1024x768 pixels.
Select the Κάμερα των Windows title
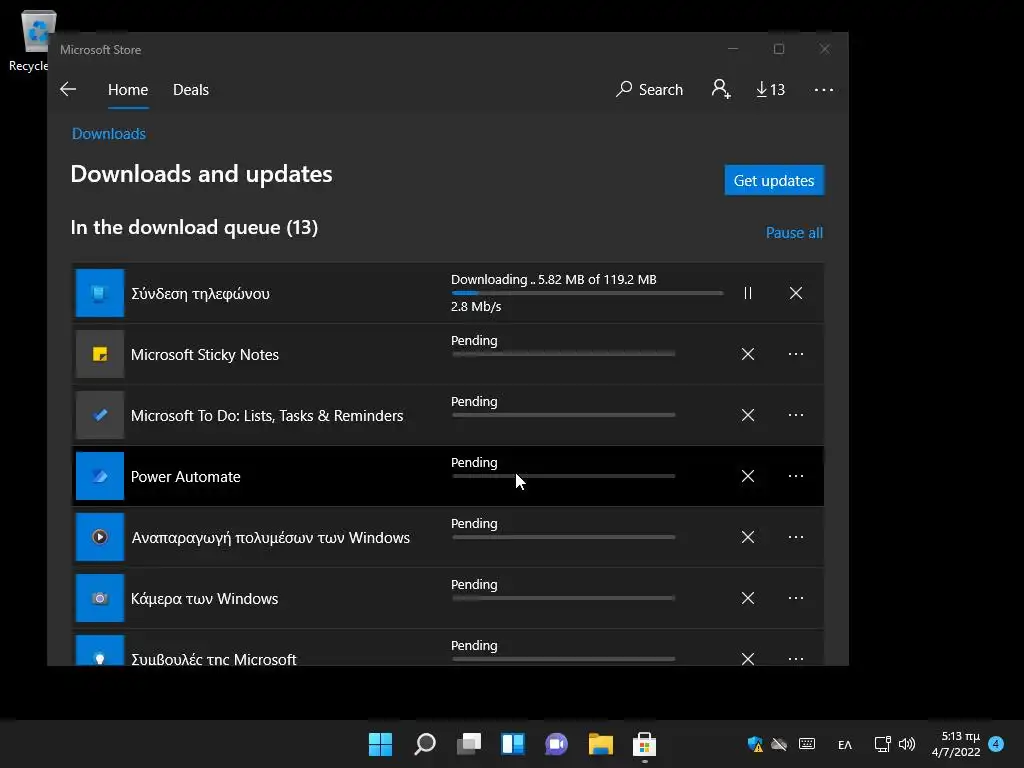tap(204, 599)
